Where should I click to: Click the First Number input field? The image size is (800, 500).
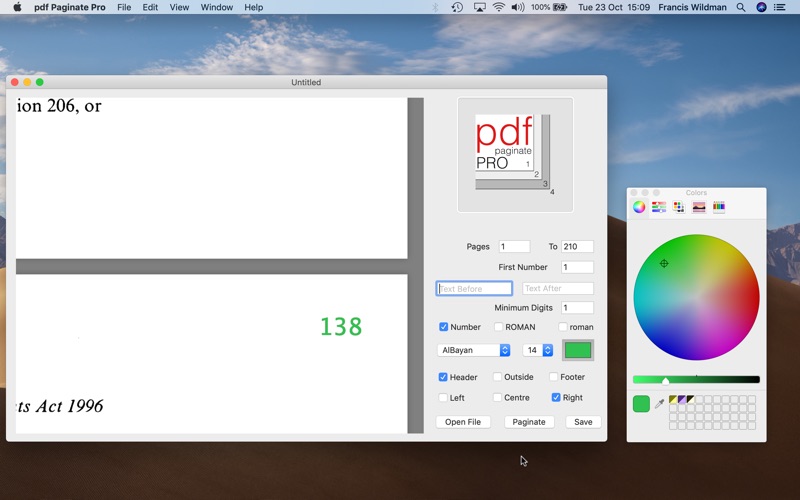pyautogui.click(x=578, y=267)
